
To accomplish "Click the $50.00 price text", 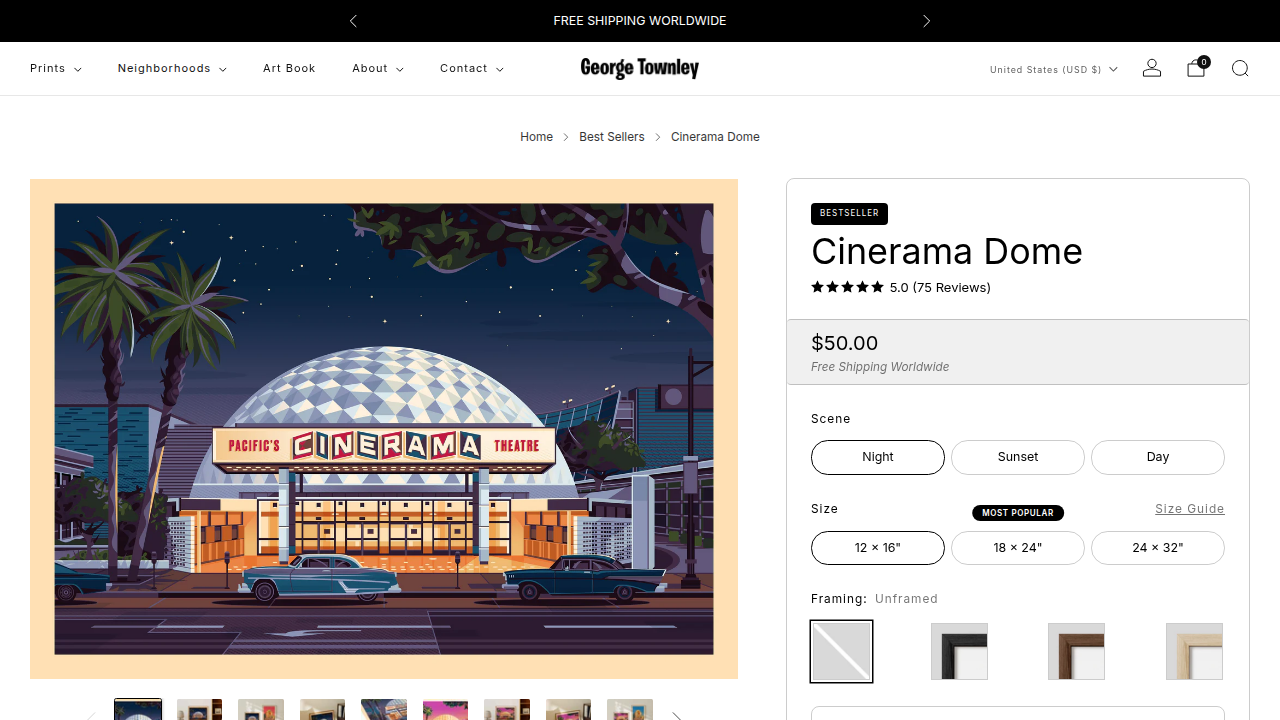I will [845, 343].
